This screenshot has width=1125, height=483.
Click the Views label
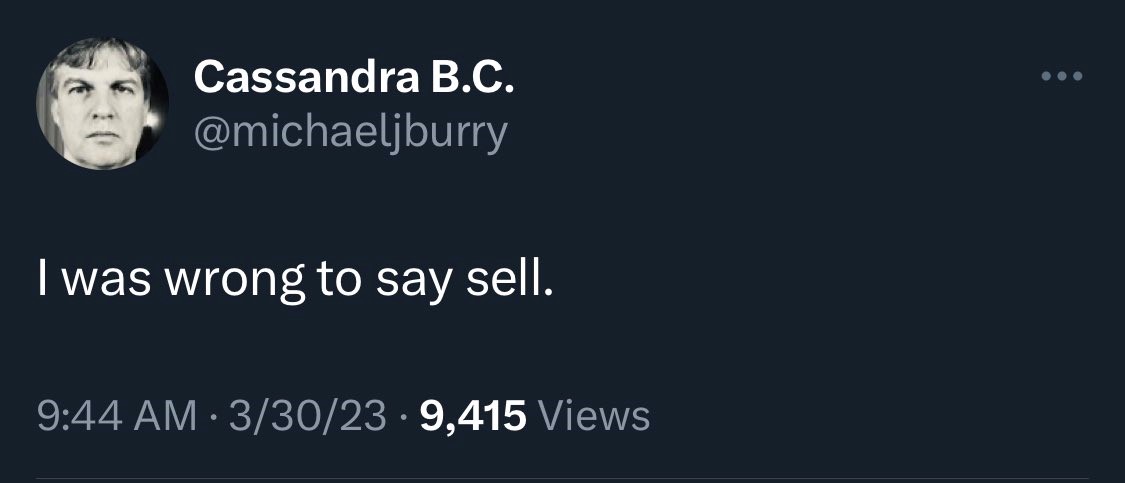pyautogui.click(x=594, y=415)
